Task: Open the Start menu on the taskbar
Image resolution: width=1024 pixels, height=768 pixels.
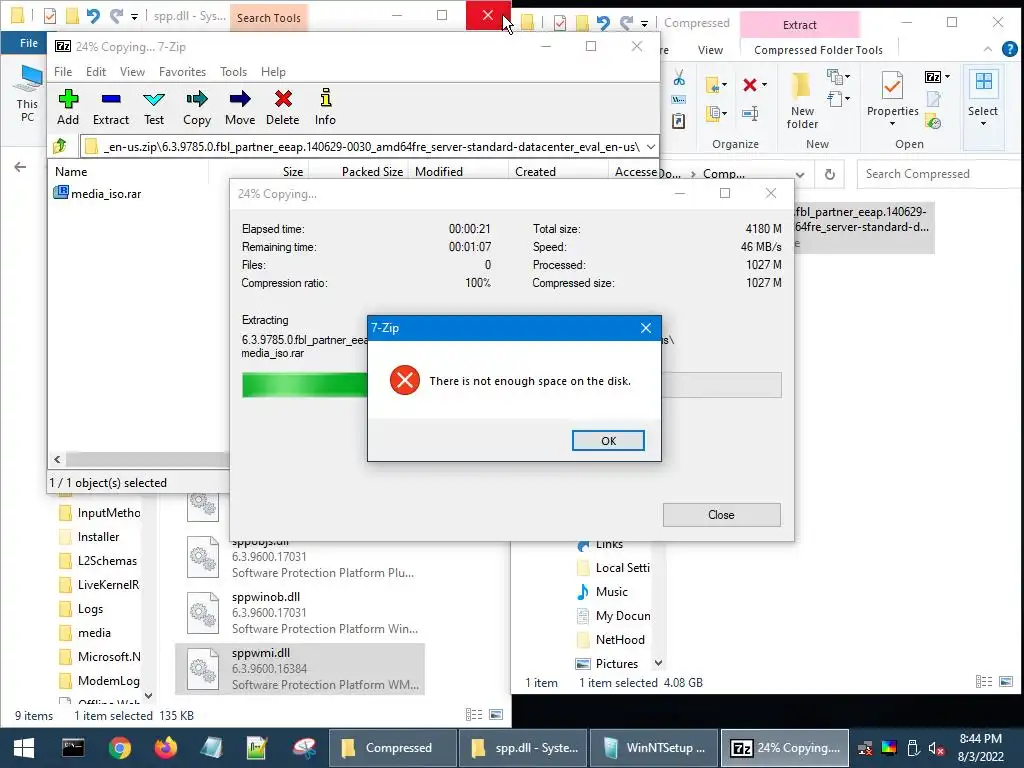Action: 24,748
